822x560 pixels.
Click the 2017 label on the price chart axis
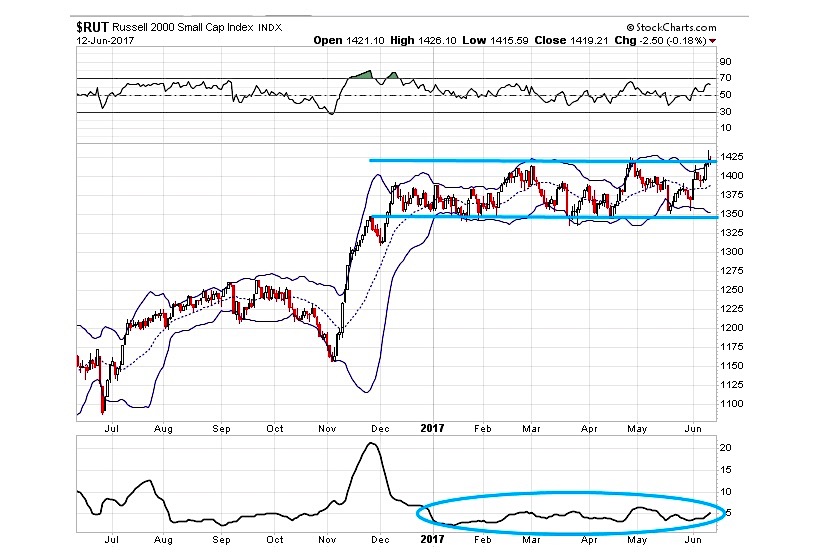(432, 428)
